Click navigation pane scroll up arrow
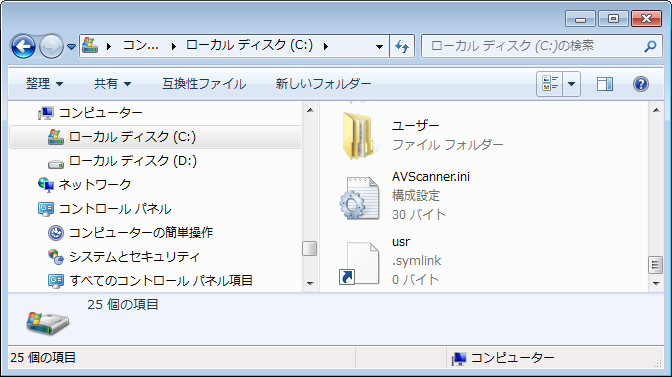The height and width of the screenshot is (377, 672). click(x=310, y=110)
